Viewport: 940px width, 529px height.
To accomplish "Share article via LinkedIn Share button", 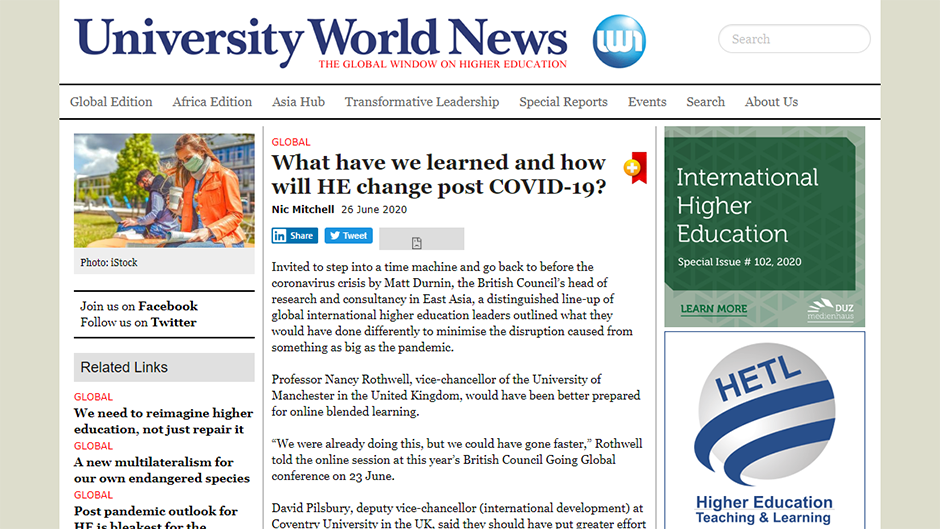I will (x=294, y=236).
